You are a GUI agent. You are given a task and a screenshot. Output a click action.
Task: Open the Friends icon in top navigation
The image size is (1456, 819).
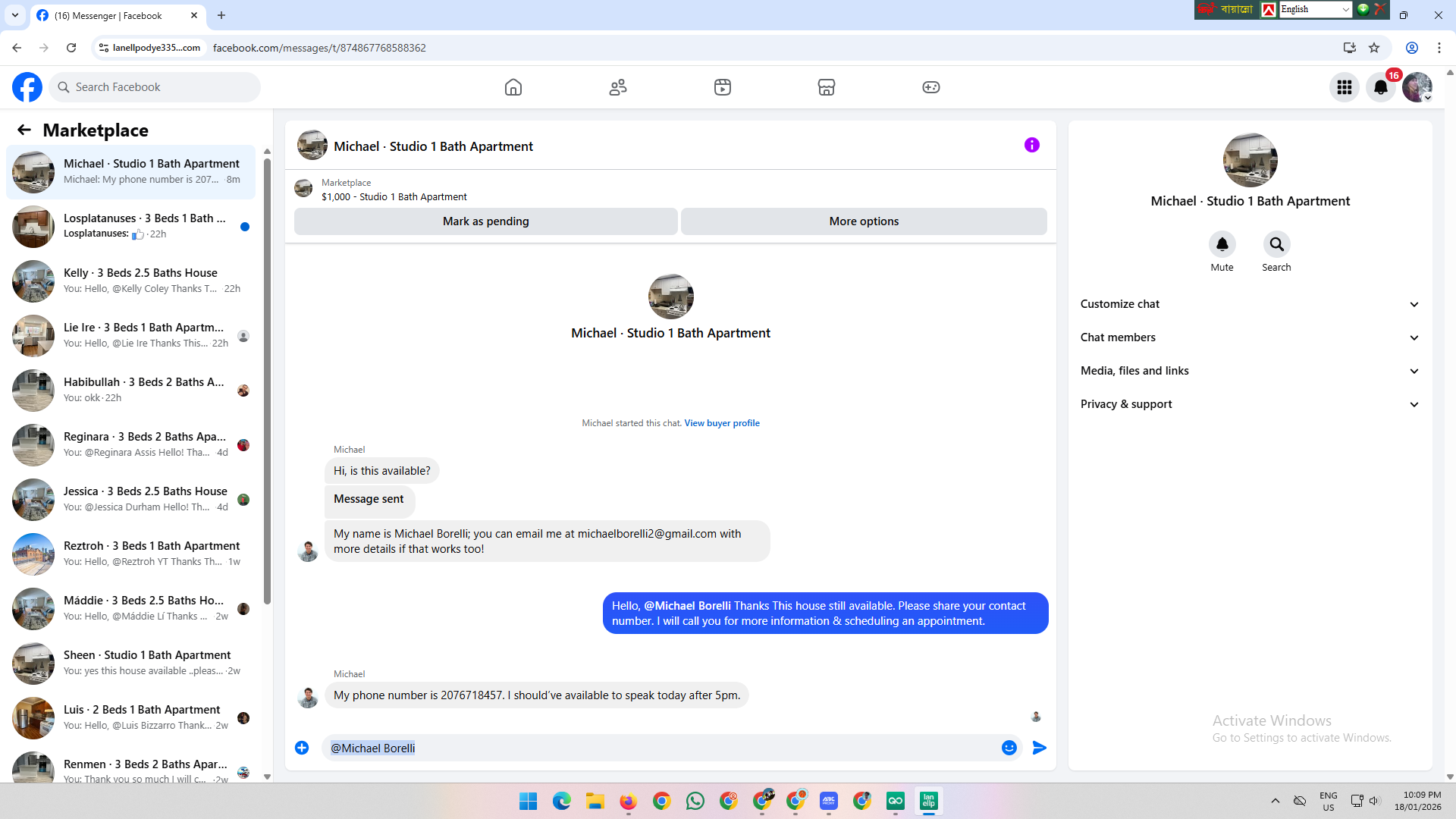click(x=618, y=87)
